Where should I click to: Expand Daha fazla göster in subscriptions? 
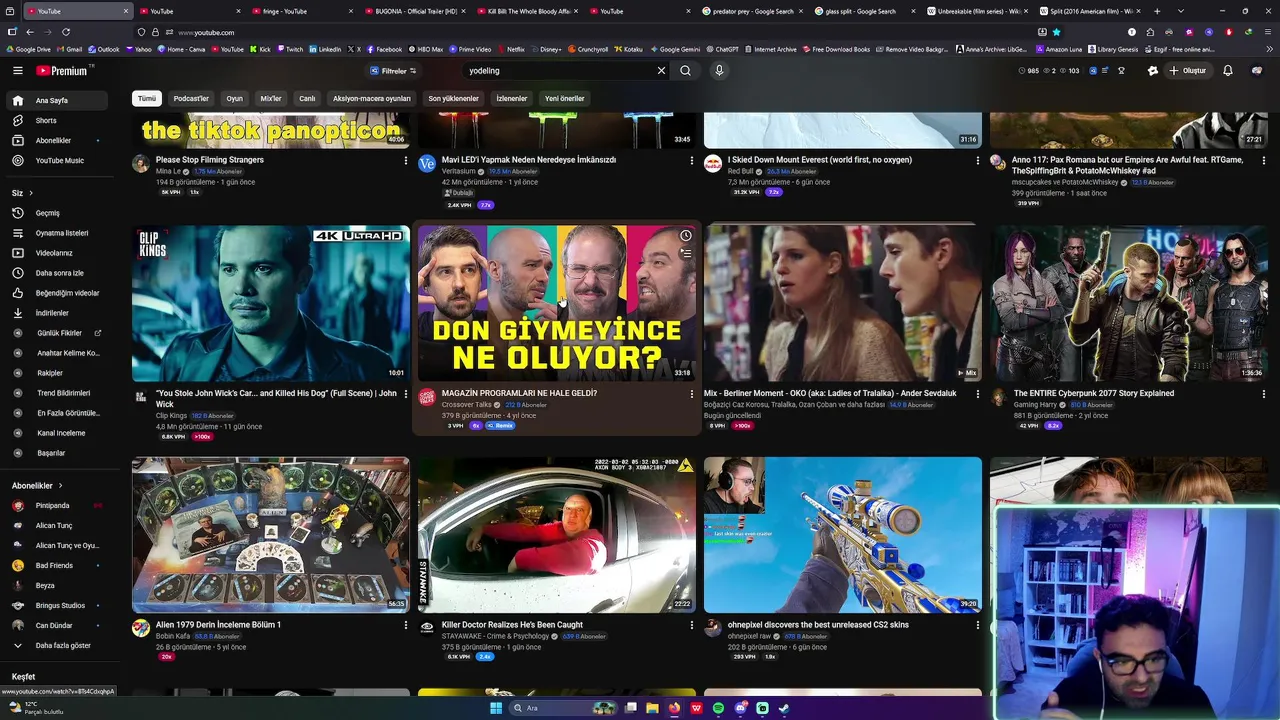tap(58, 646)
